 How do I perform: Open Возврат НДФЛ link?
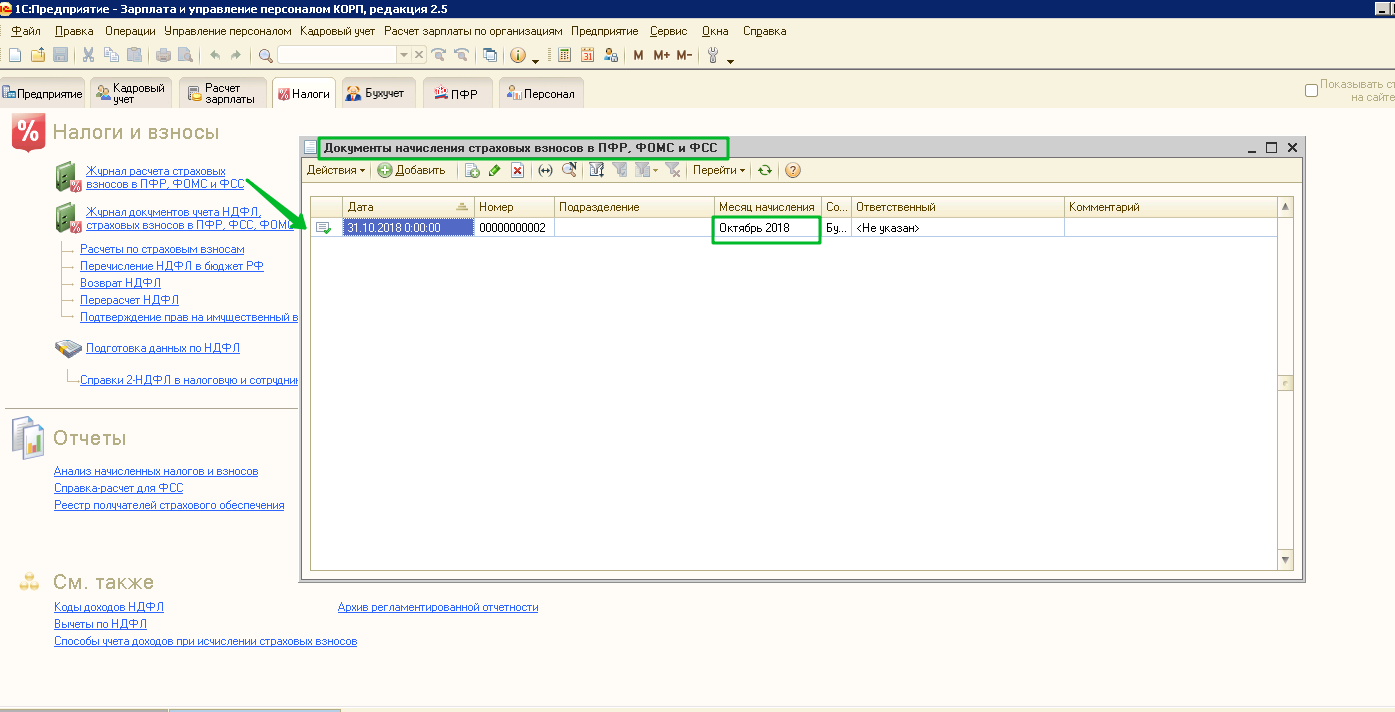(x=120, y=283)
